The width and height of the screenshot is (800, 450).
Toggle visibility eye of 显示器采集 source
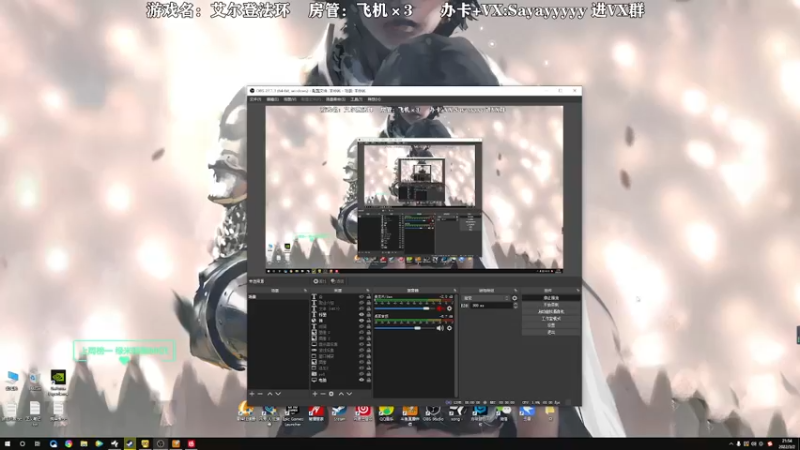[362, 344]
